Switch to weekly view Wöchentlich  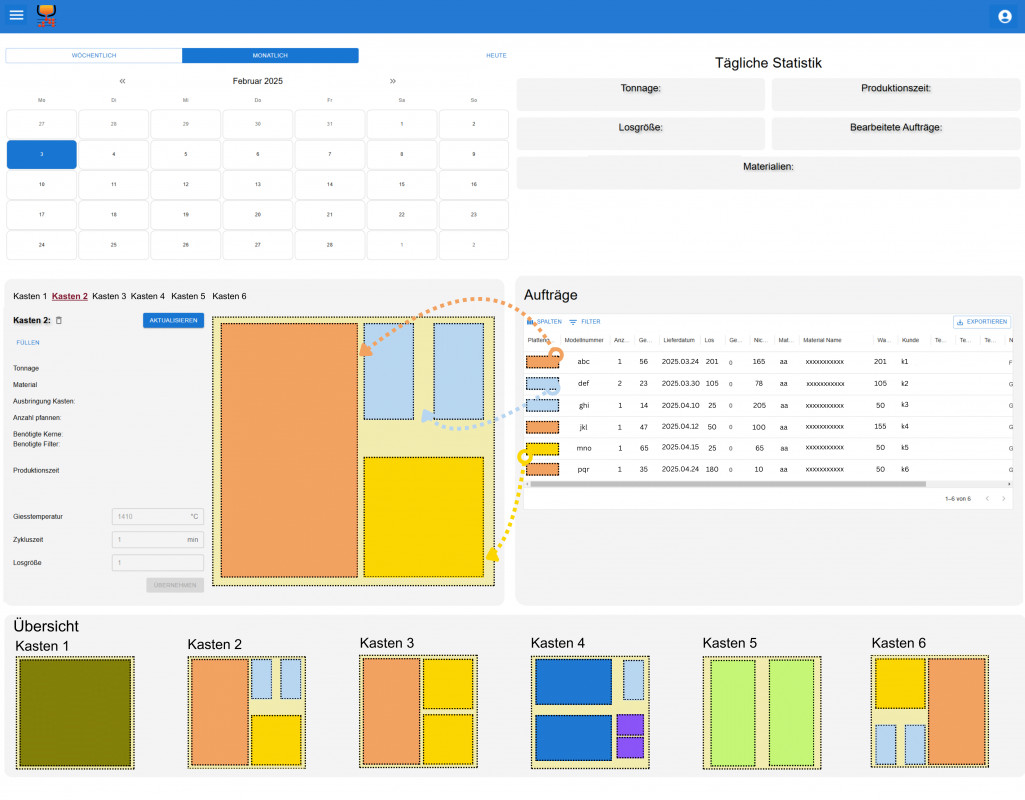point(94,56)
